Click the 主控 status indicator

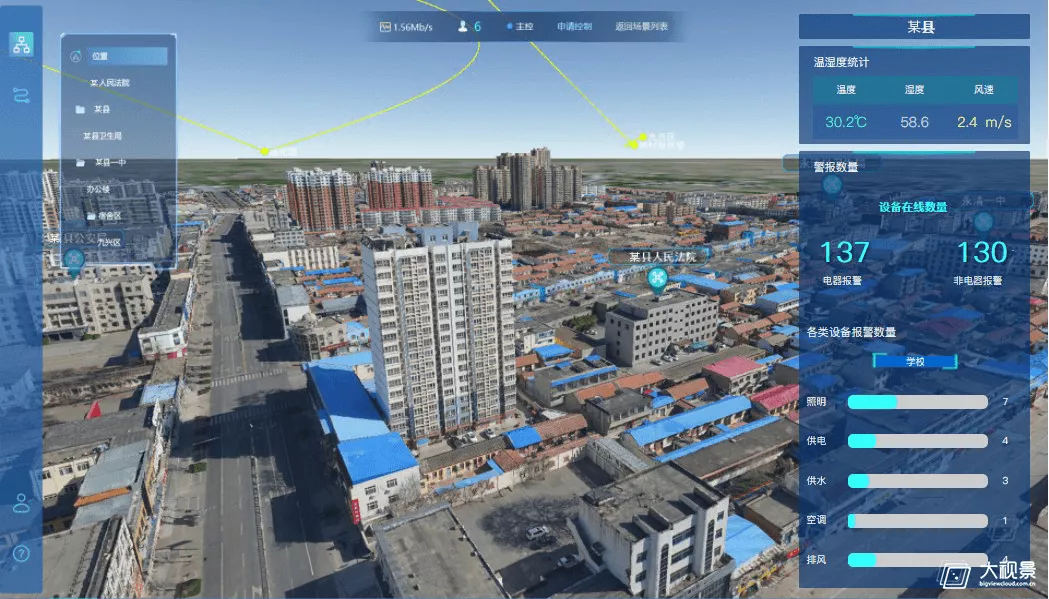[x=520, y=27]
